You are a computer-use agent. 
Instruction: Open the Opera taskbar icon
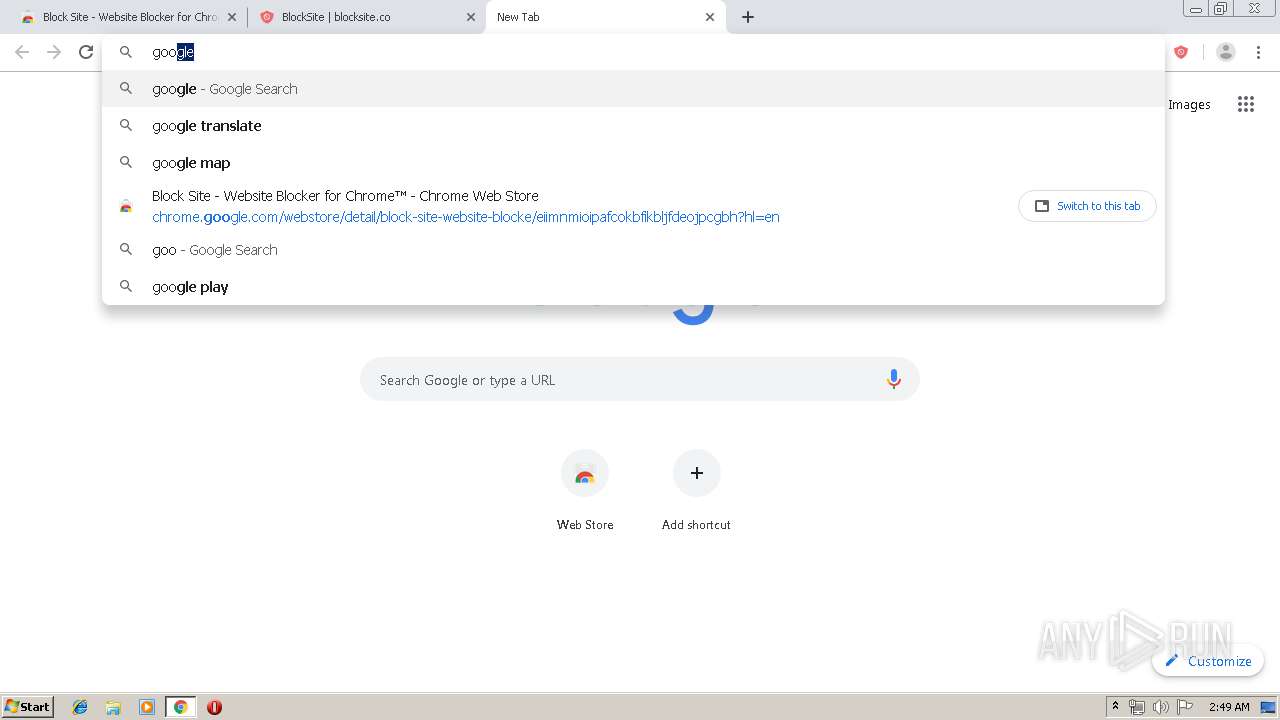214,707
